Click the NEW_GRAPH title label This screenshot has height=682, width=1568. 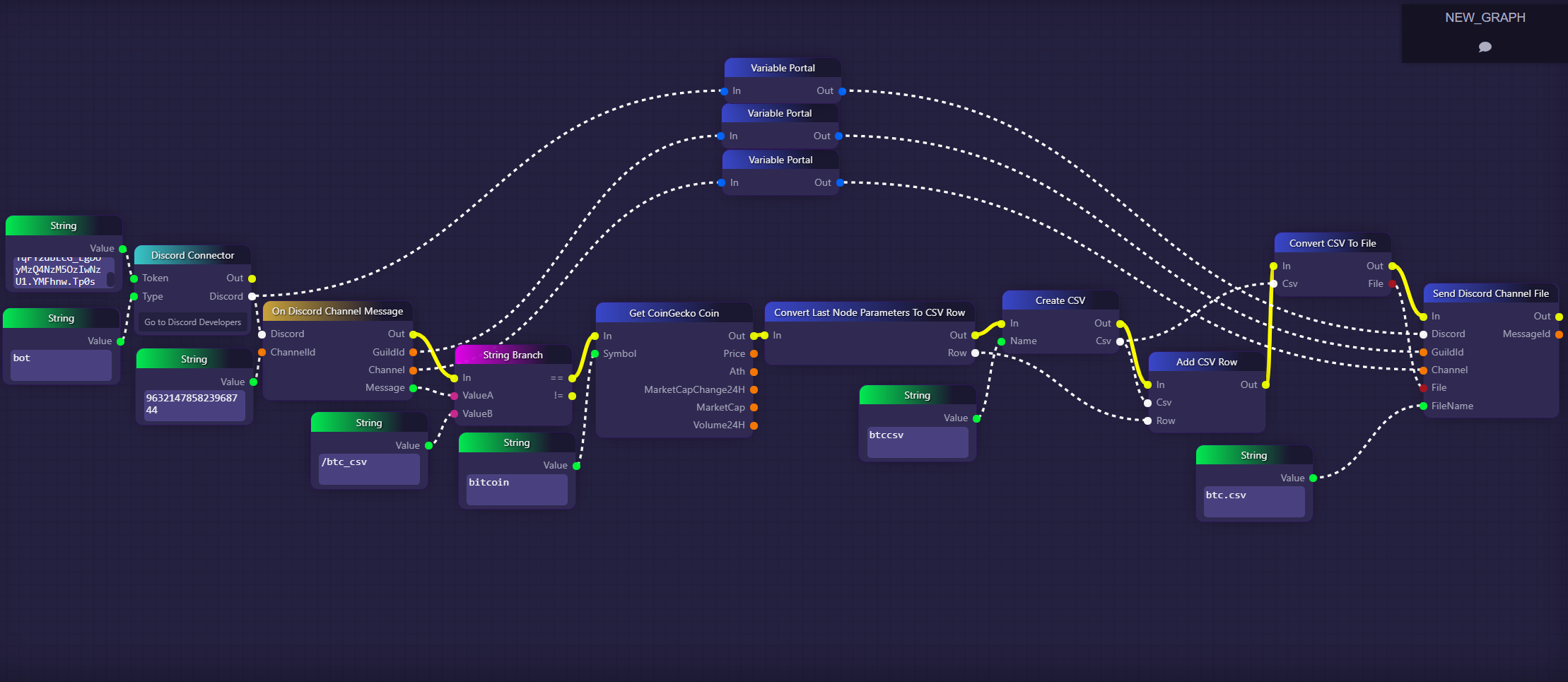[1485, 18]
